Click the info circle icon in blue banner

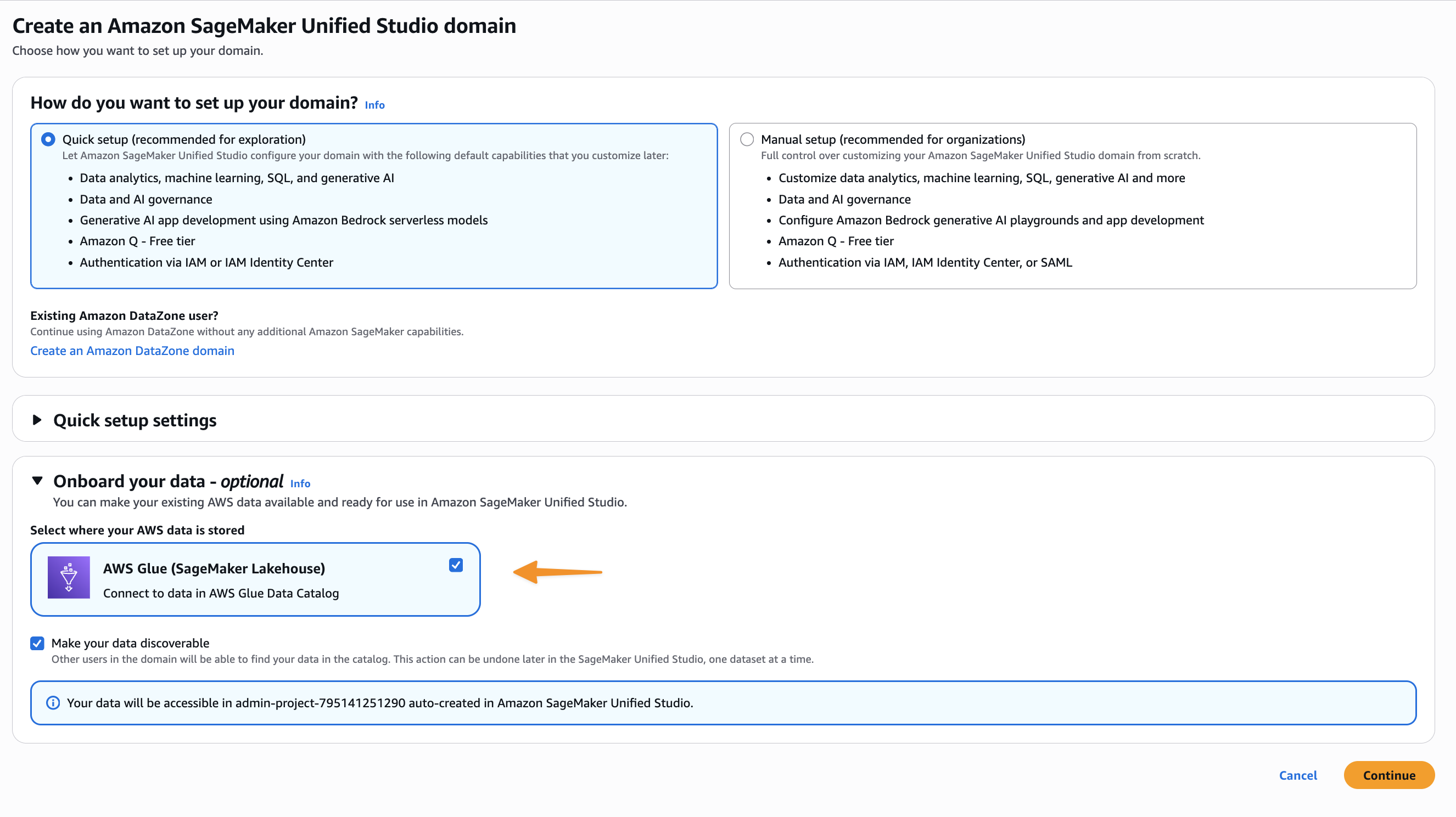click(x=53, y=703)
